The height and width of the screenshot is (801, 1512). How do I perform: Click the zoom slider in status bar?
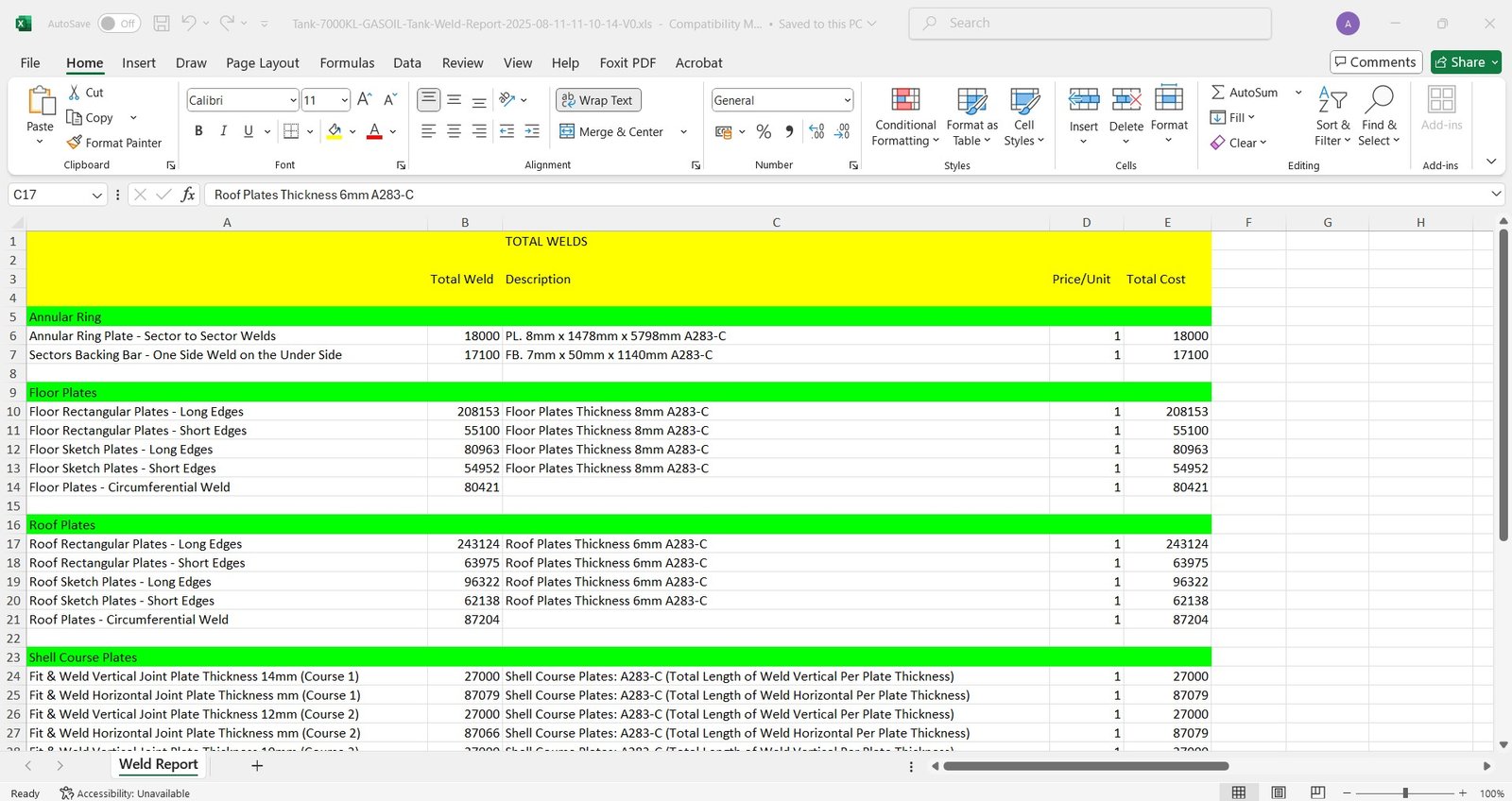pyautogui.click(x=1405, y=792)
